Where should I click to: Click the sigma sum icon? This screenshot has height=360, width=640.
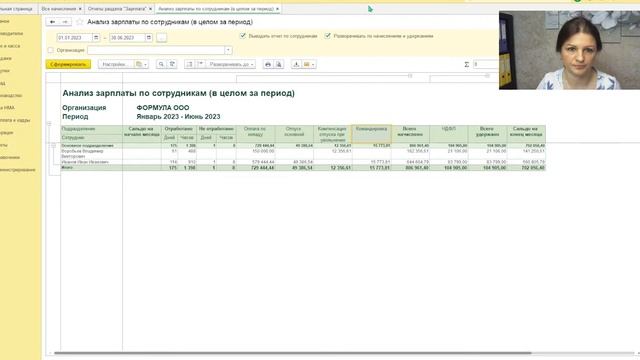[467, 64]
